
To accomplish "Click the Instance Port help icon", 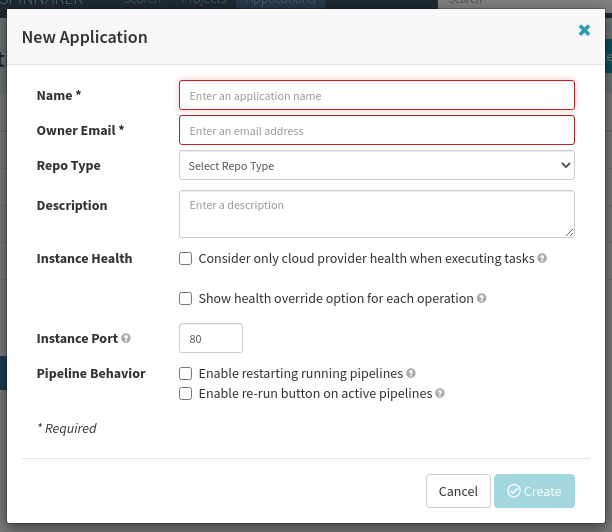I will (126, 339).
